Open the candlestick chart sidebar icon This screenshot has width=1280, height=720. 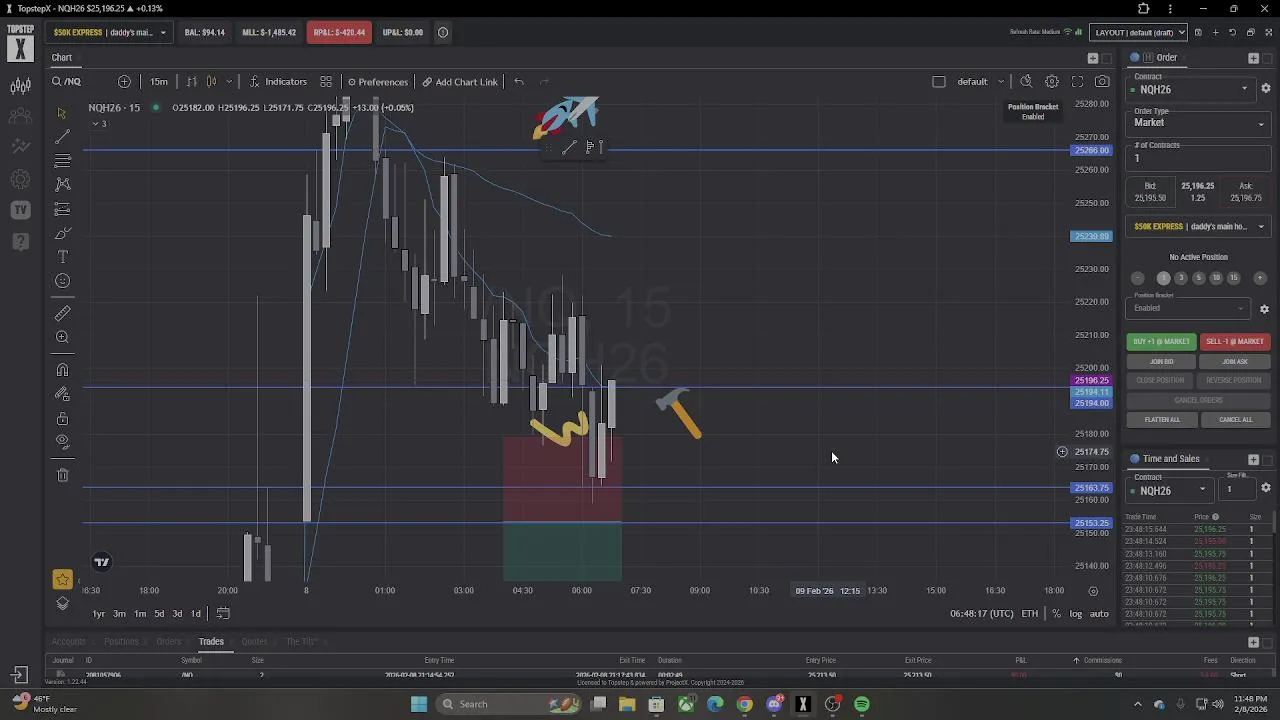pyautogui.click(x=20, y=87)
